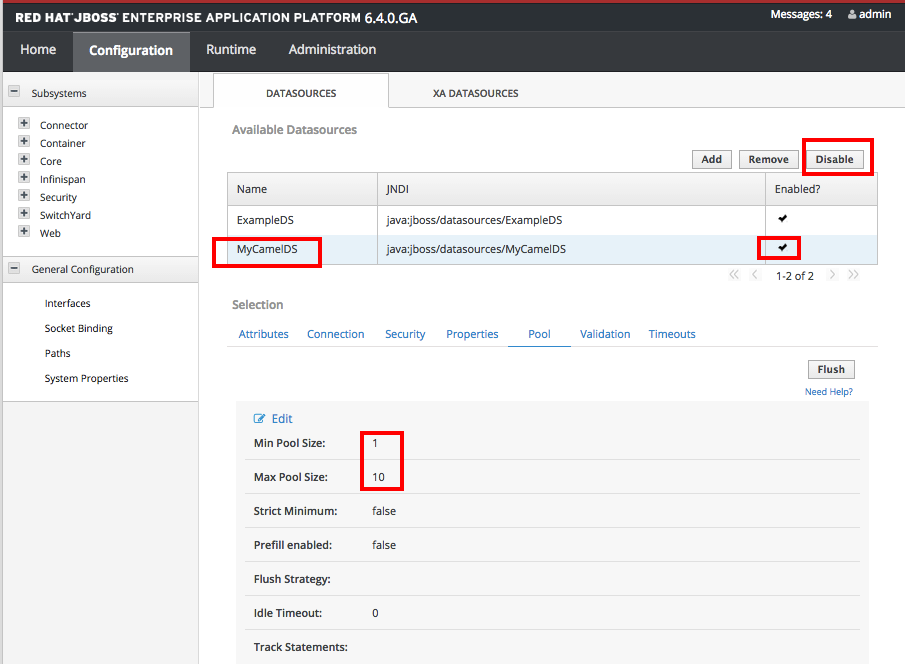Select the Paths configuration item

click(58, 353)
